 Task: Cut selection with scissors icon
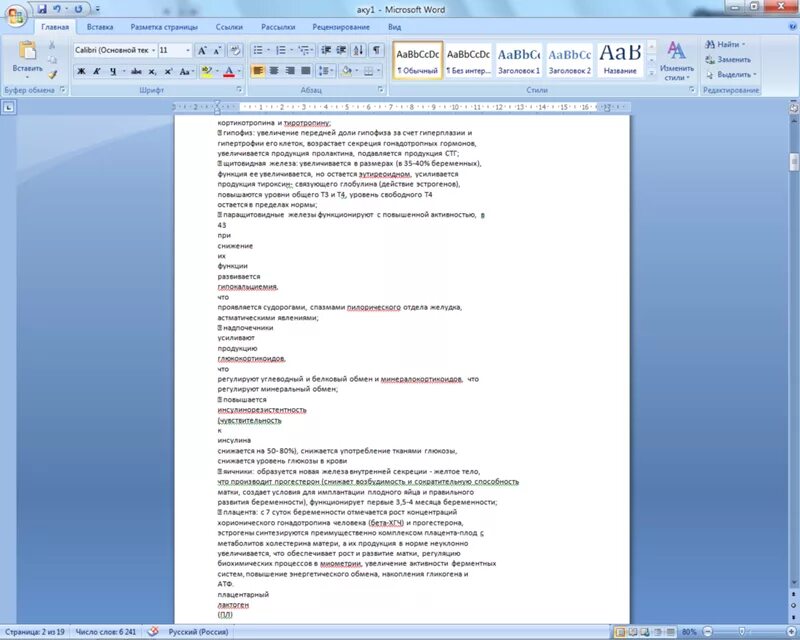(53, 45)
